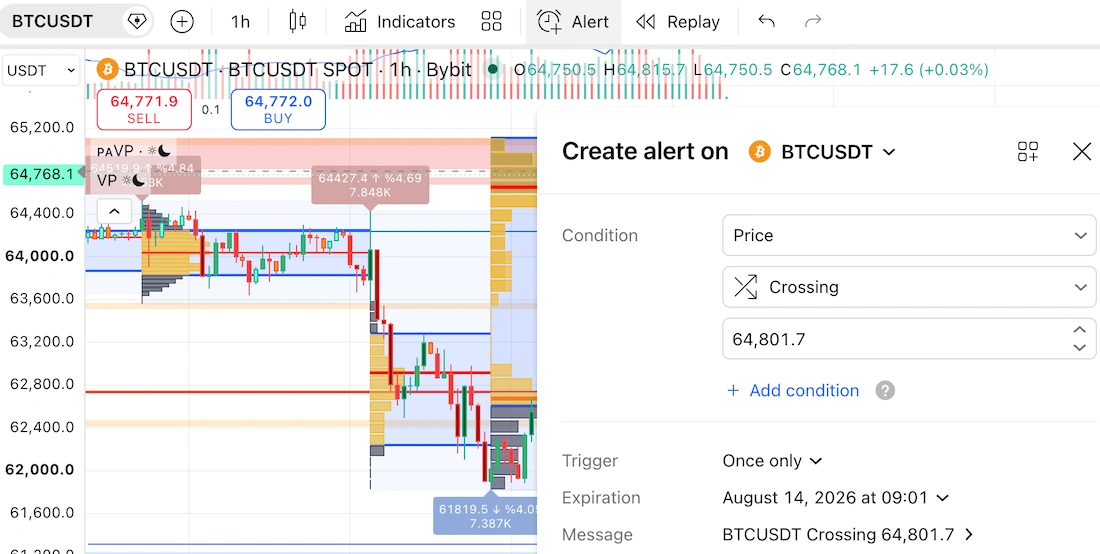The image size is (1100, 554).
Task: Click the Alert toolbar button
Action: [573, 22]
